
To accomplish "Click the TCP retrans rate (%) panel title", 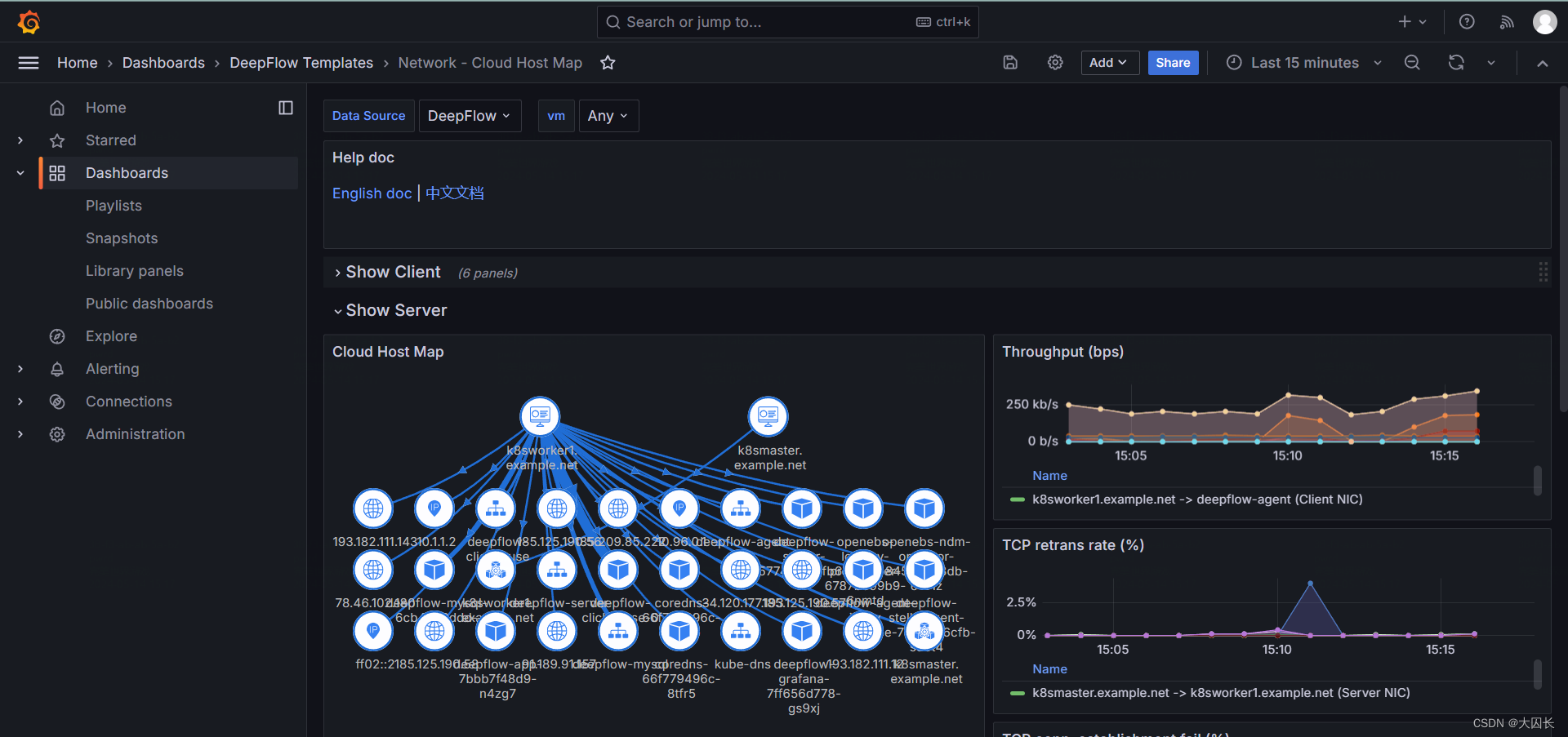I will click(1073, 545).
